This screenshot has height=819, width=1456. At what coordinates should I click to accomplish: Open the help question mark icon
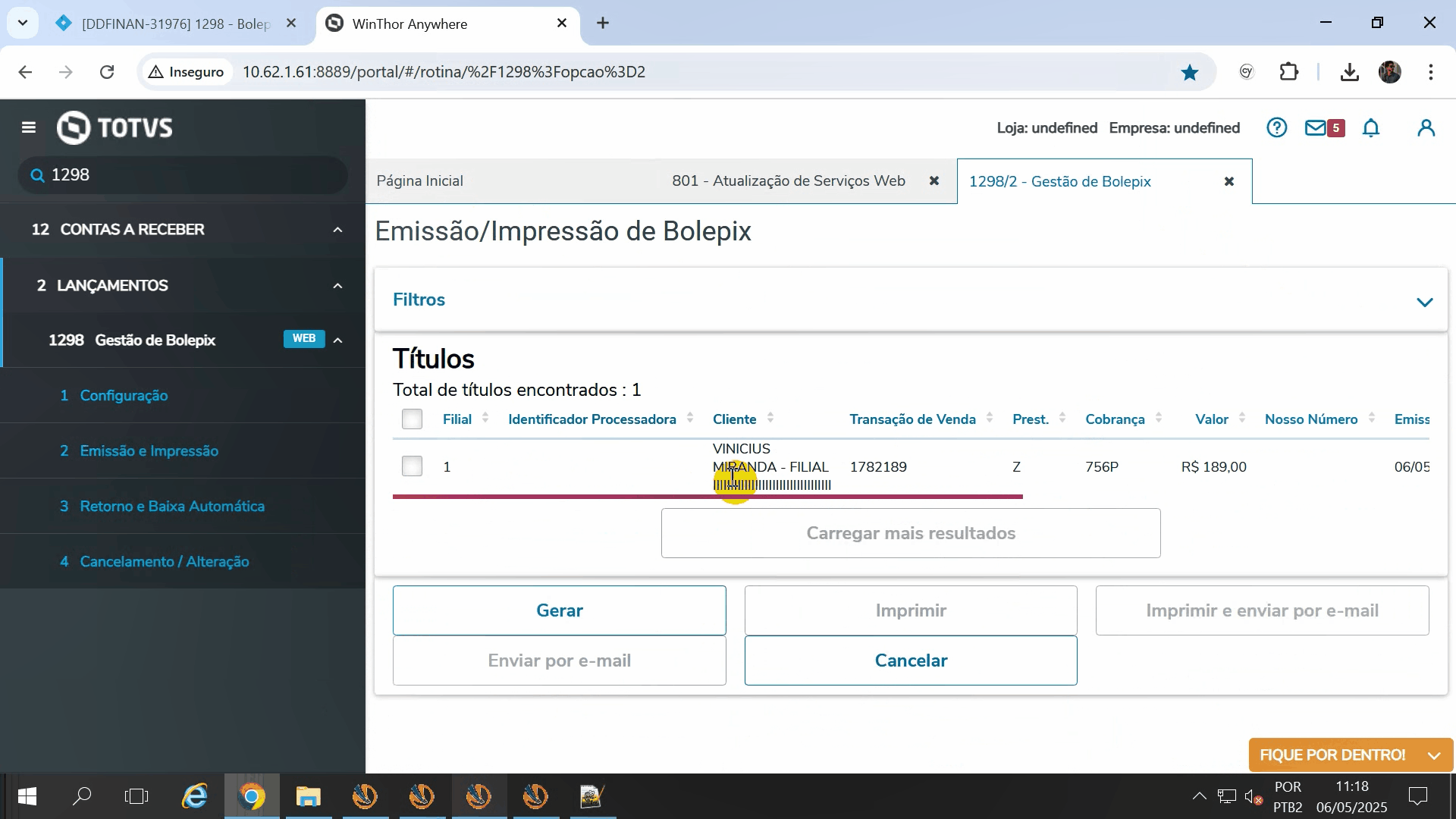1276,127
